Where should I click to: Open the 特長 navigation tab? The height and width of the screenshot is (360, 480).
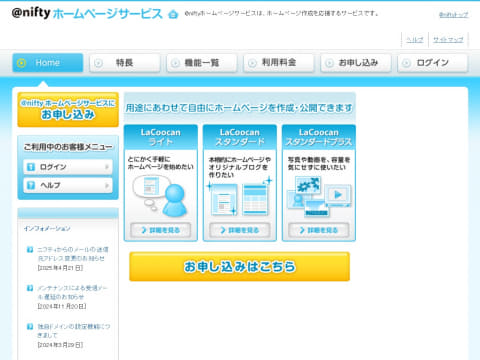(x=125, y=63)
